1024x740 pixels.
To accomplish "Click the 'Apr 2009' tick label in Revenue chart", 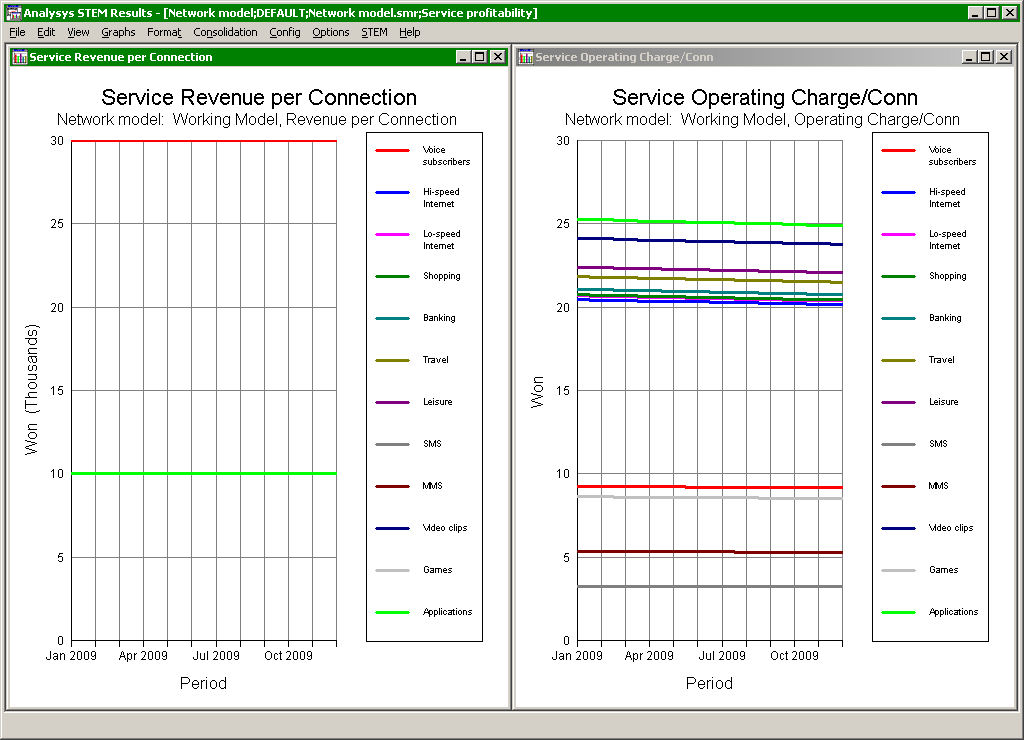I will (x=143, y=656).
